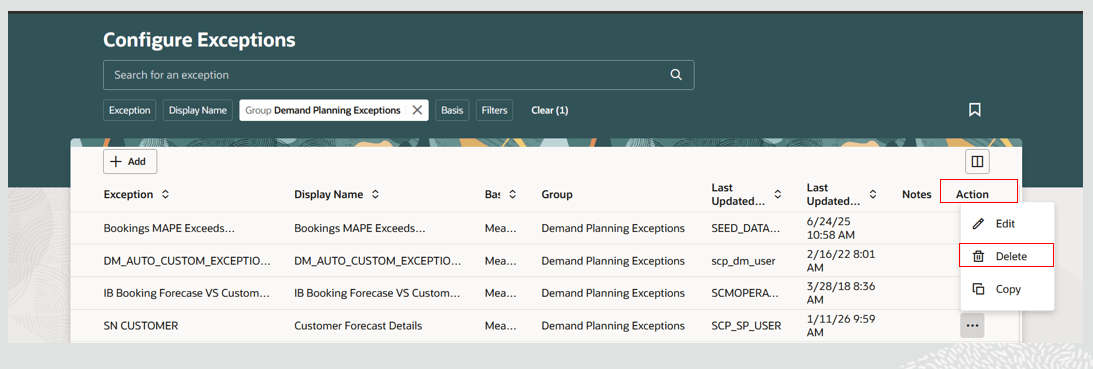
Task: Click the Copy icon in menu
Action: click(979, 289)
